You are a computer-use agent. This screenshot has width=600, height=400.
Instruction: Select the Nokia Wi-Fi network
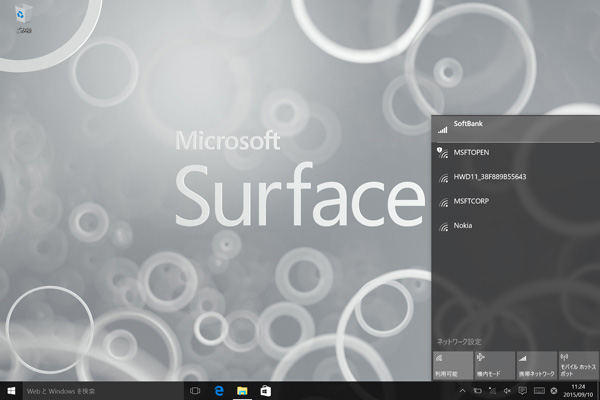(515, 226)
